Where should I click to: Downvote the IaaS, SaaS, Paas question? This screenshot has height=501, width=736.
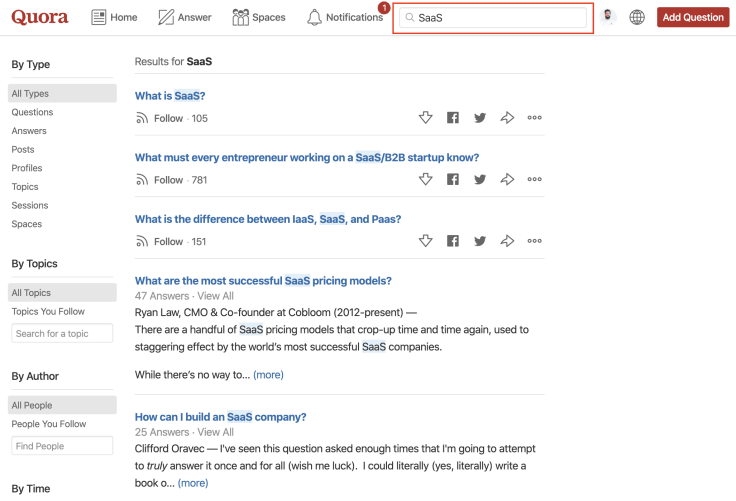coord(426,241)
